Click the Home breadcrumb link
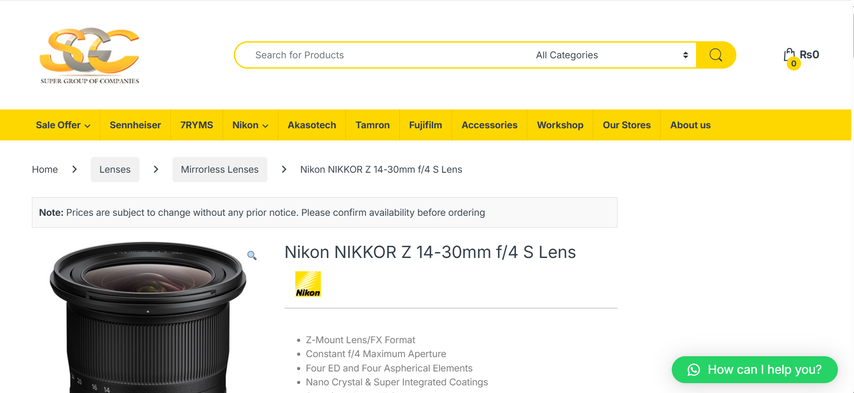Image resolution: width=854 pixels, height=393 pixels. [45, 169]
